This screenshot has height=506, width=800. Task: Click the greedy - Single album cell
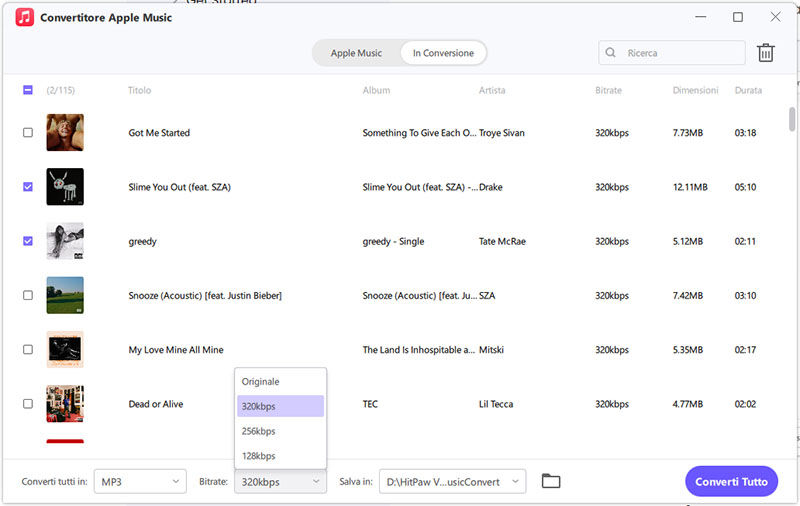[x=393, y=241]
